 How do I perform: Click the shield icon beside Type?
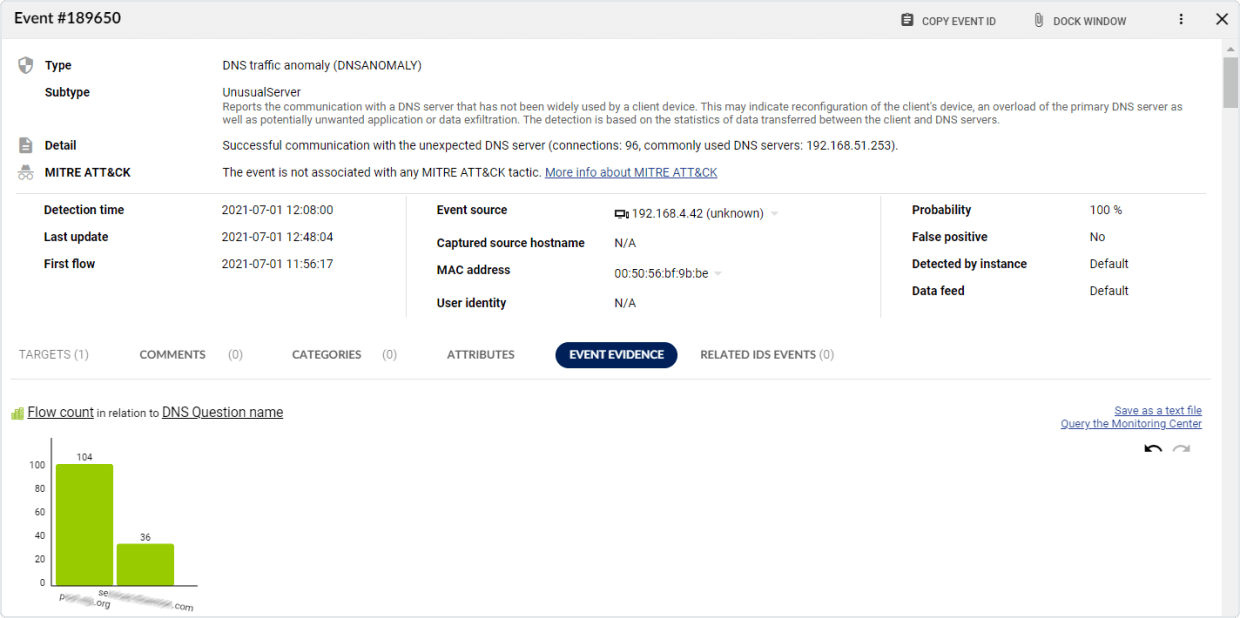(24, 63)
